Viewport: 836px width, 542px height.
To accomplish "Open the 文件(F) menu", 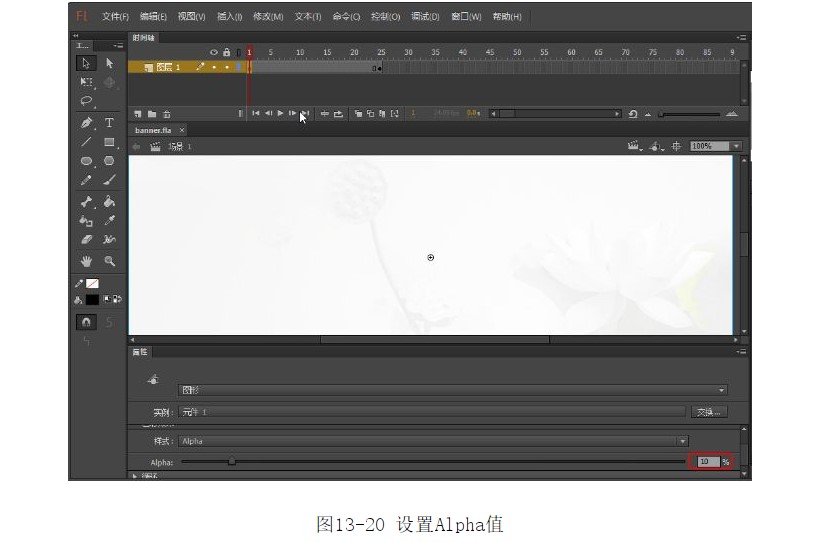I will [x=115, y=17].
